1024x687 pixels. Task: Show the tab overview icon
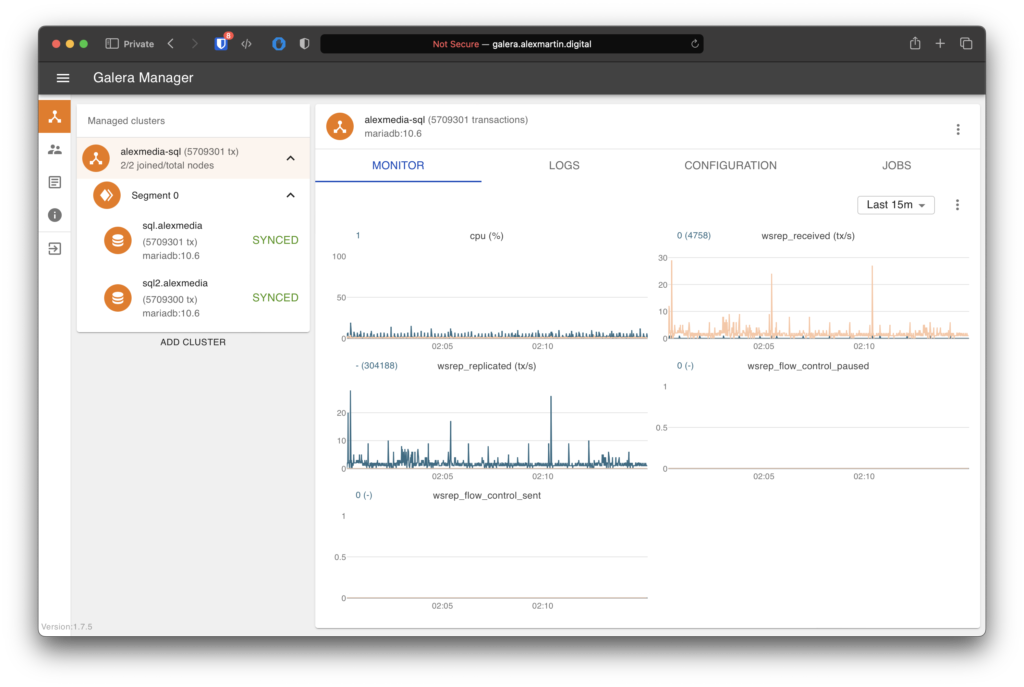click(966, 44)
